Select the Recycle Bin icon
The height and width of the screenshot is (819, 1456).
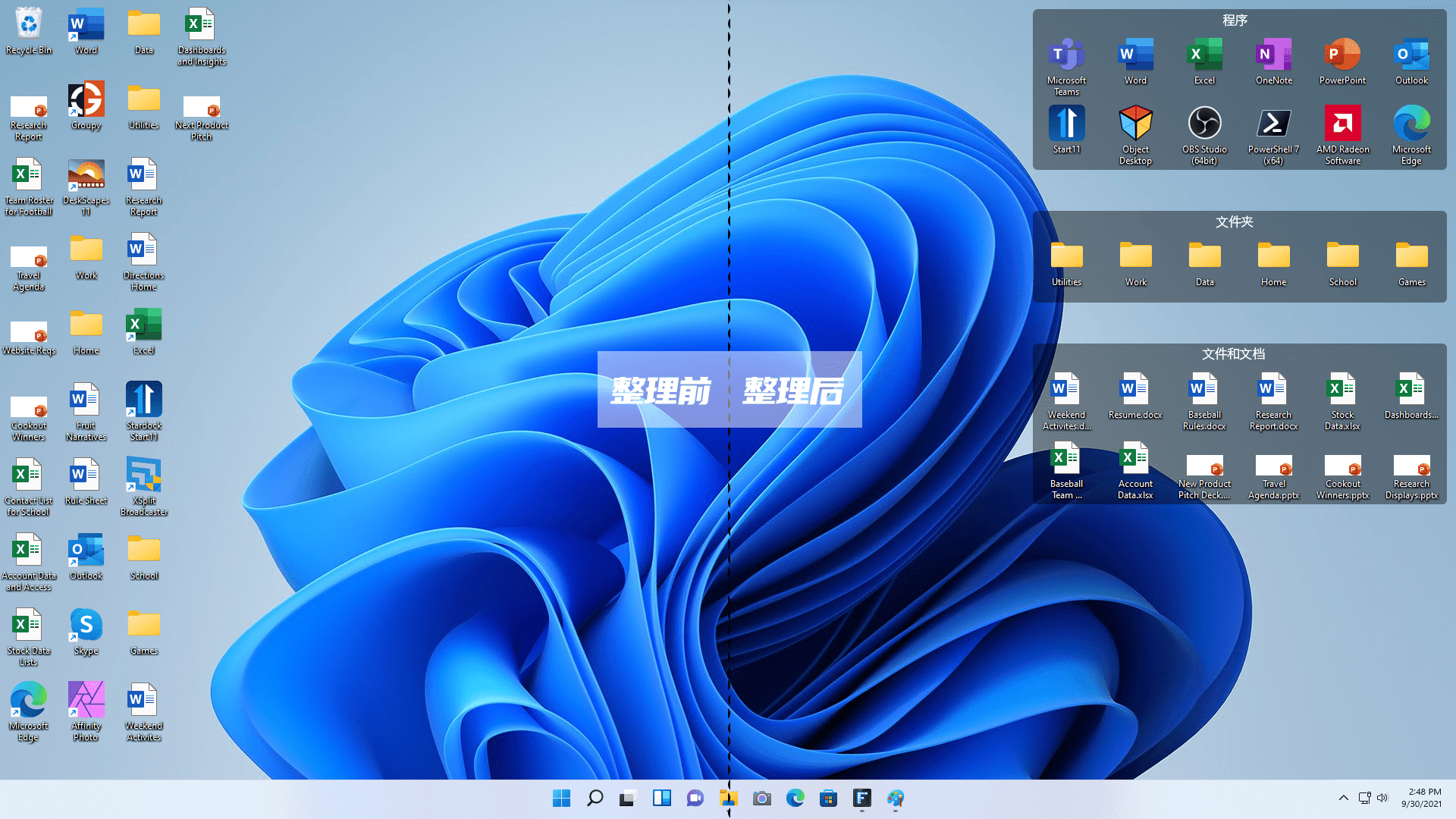(x=29, y=24)
